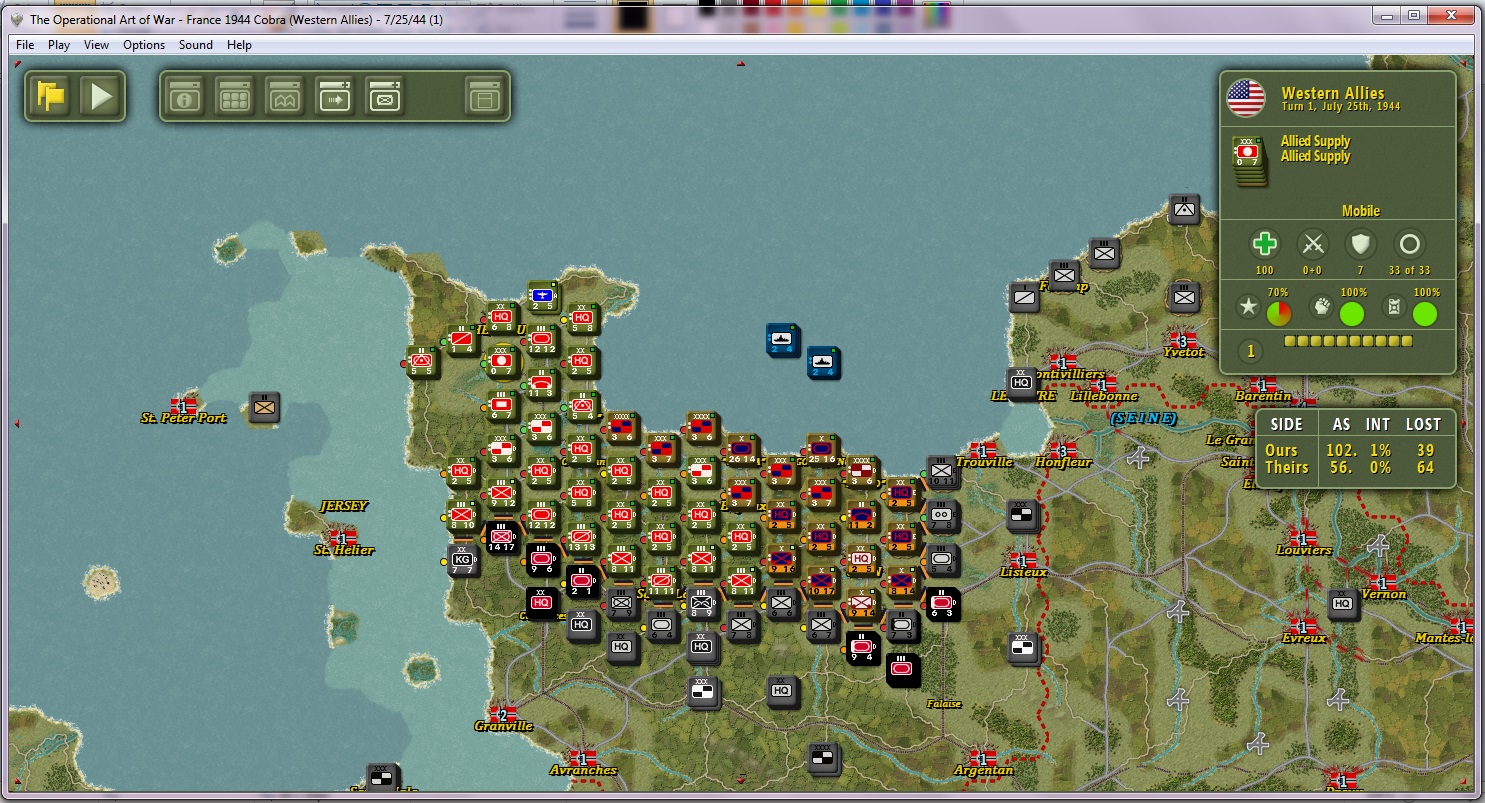The height and width of the screenshot is (803, 1485).
Task: Click the Theirs row in the combat summary
Action: tap(1353, 468)
